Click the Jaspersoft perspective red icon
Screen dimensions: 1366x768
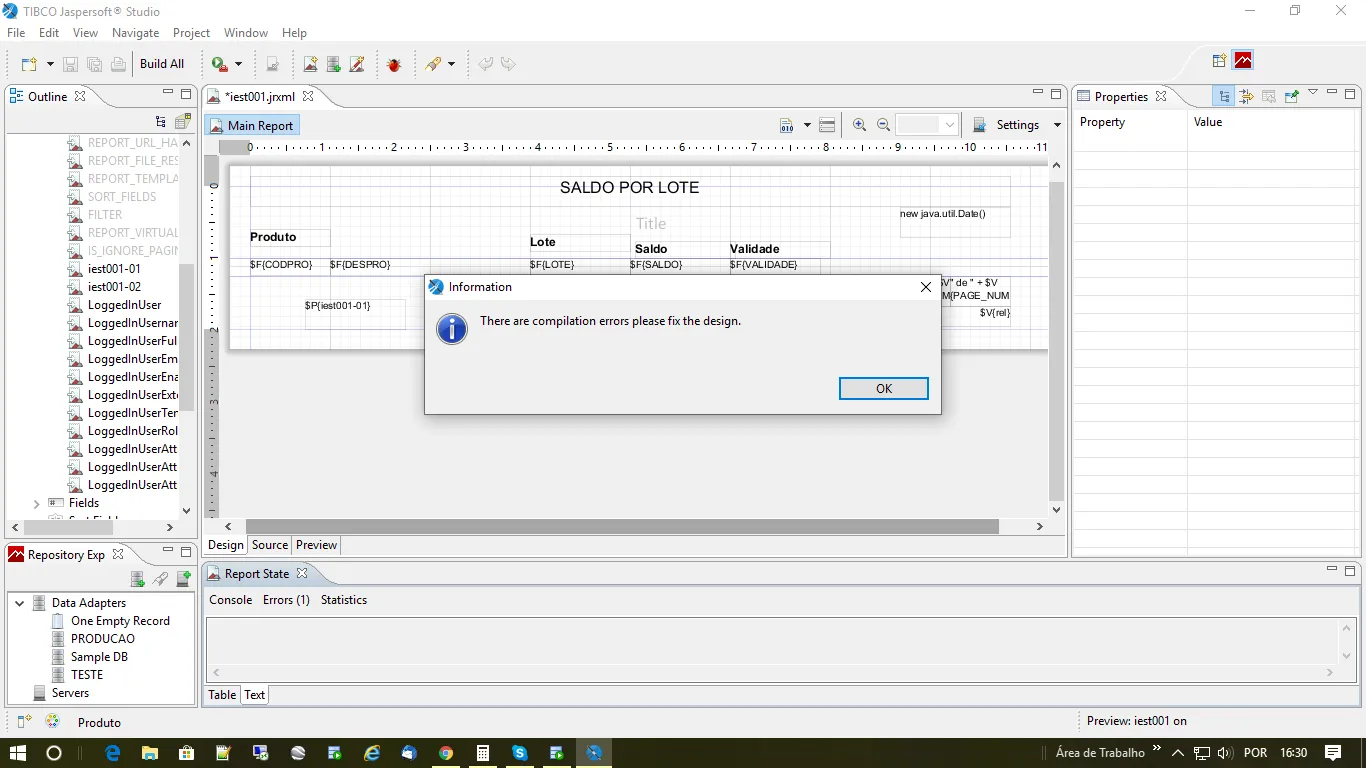pos(1243,61)
